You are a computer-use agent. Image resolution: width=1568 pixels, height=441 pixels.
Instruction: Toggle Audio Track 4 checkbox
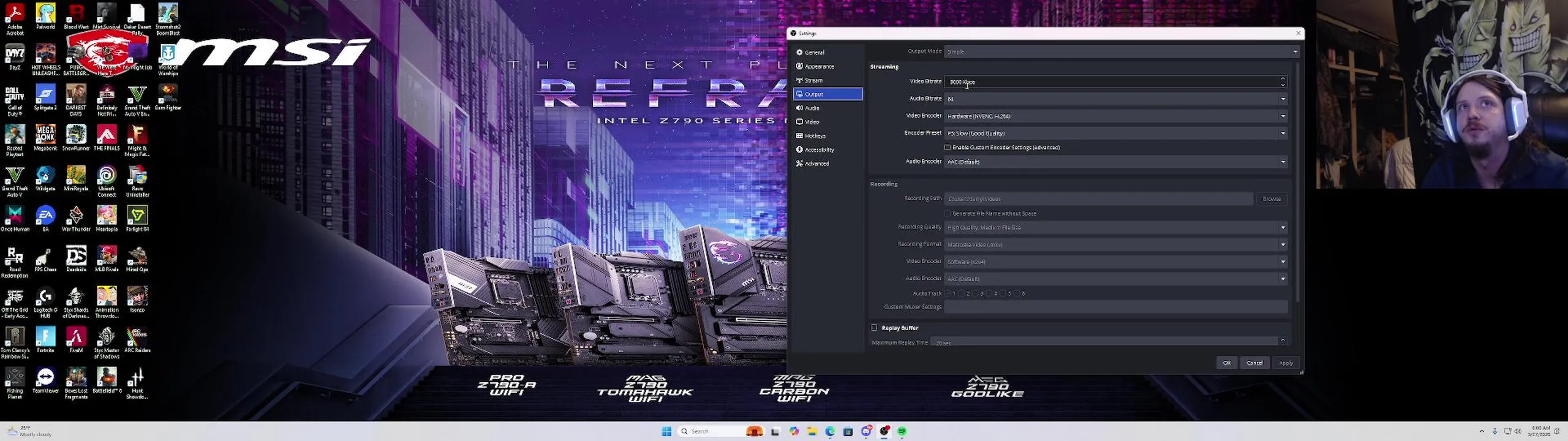(x=990, y=293)
